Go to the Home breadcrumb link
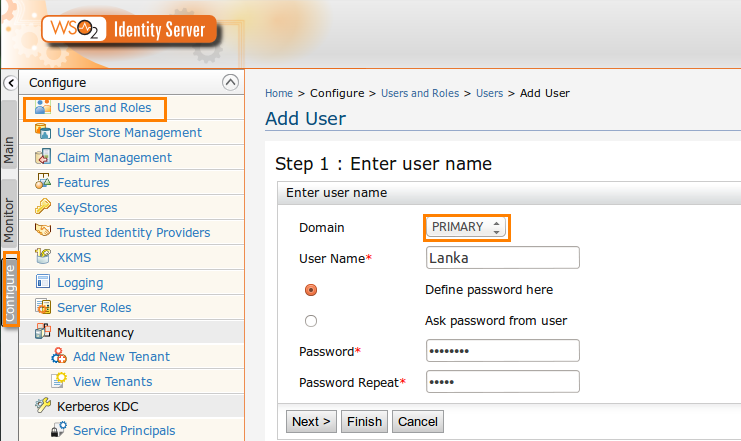The image size is (741, 441). coord(279,93)
